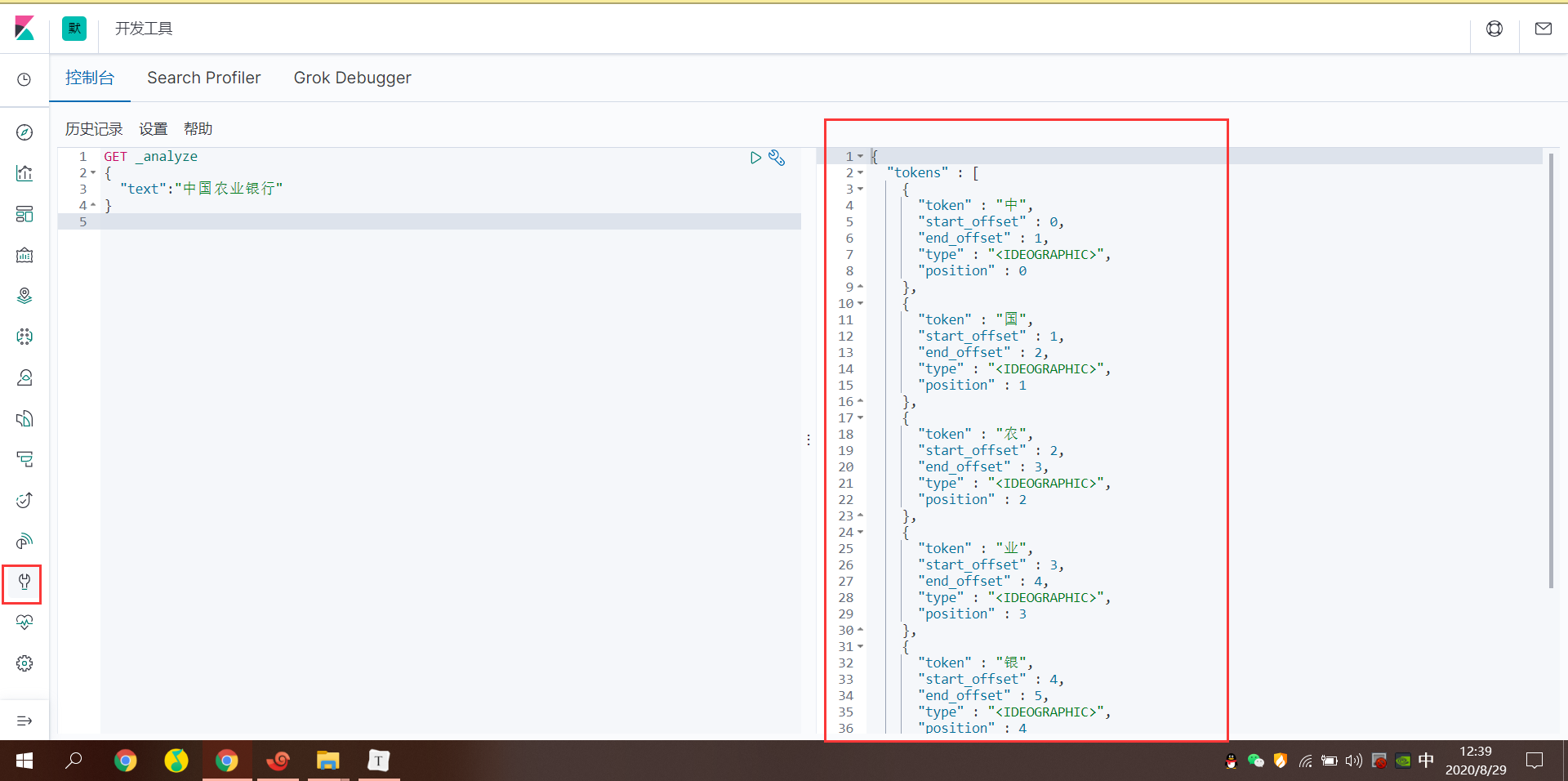Click "position" : 3 on line 29

coord(972,614)
